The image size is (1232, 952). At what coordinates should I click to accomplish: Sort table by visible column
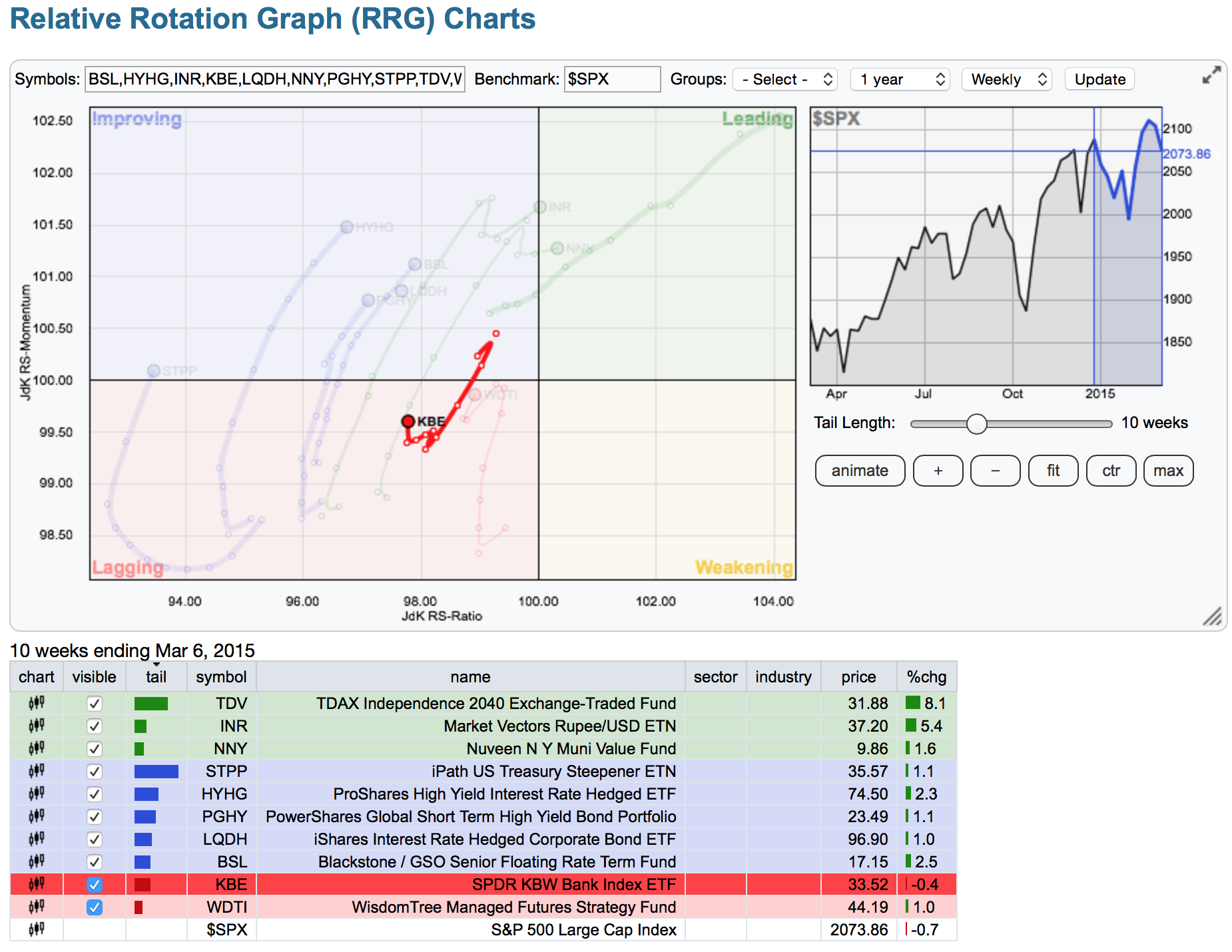tap(95, 677)
